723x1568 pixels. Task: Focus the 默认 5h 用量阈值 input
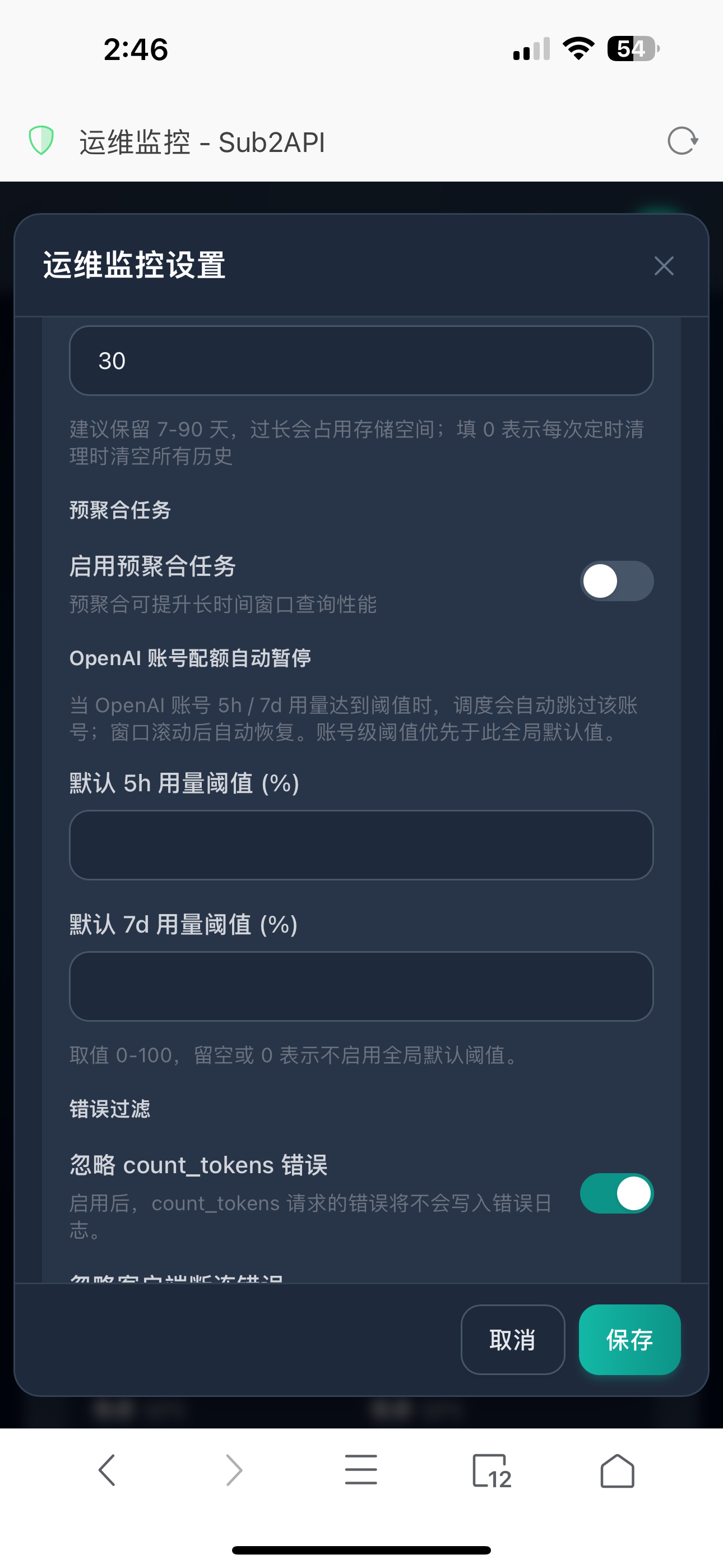(x=361, y=845)
